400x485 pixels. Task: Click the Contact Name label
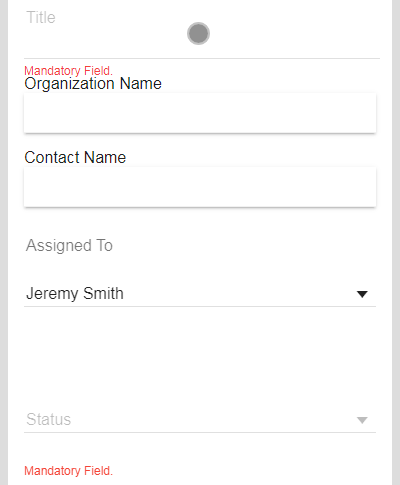click(75, 157)
